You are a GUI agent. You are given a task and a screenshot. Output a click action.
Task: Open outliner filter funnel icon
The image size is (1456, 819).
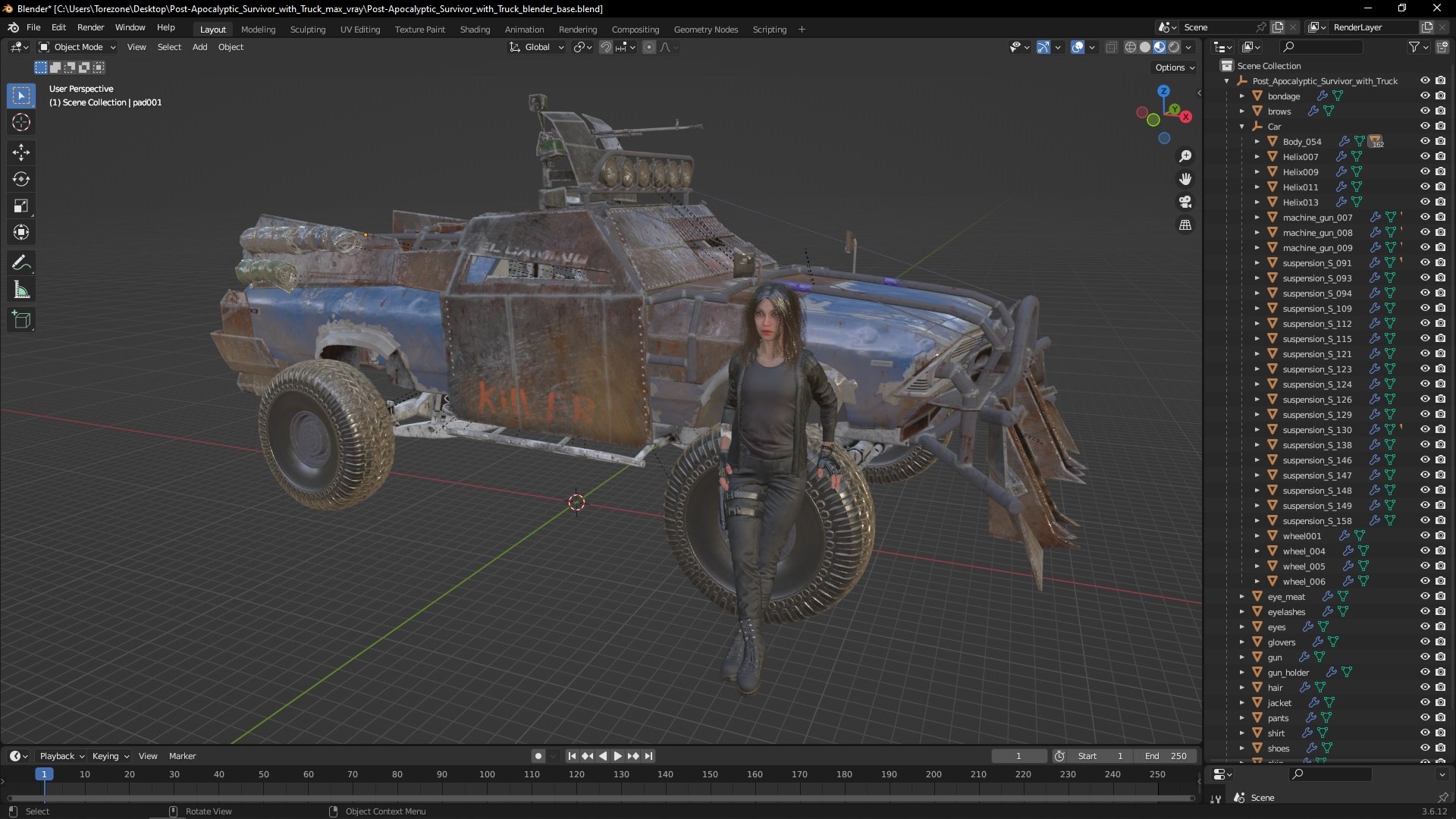coord(1414,47)
